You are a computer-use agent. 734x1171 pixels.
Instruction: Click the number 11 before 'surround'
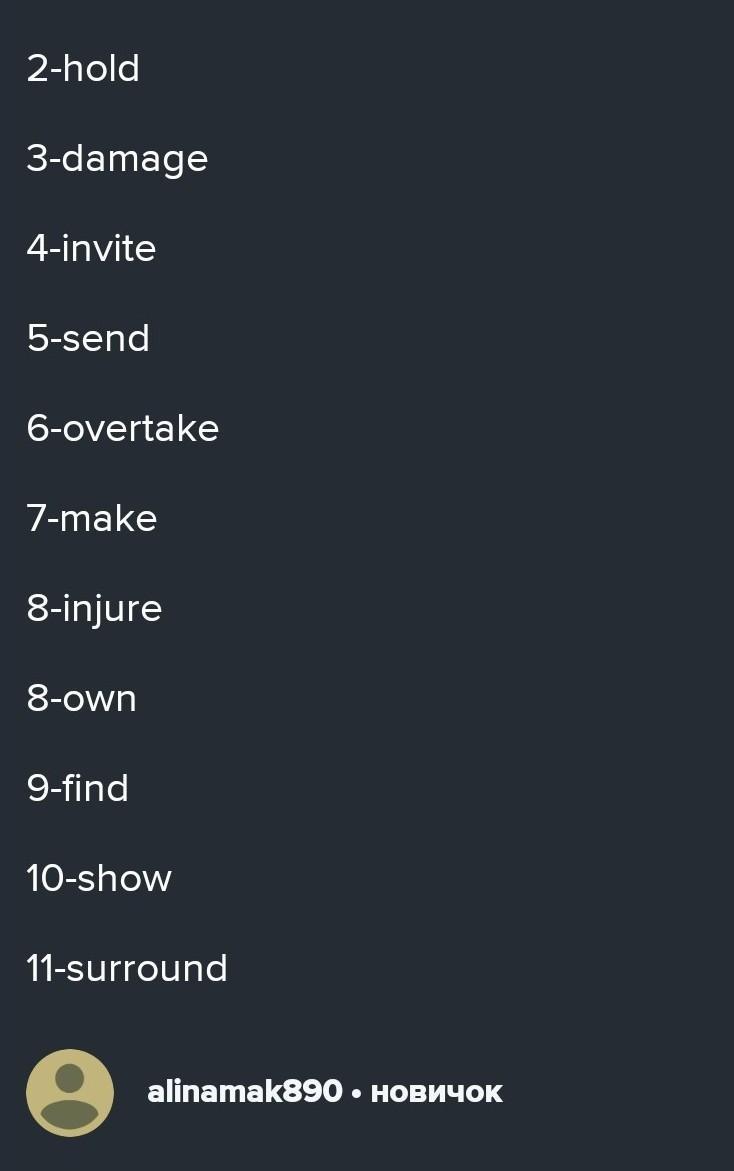tap(40, 969)
